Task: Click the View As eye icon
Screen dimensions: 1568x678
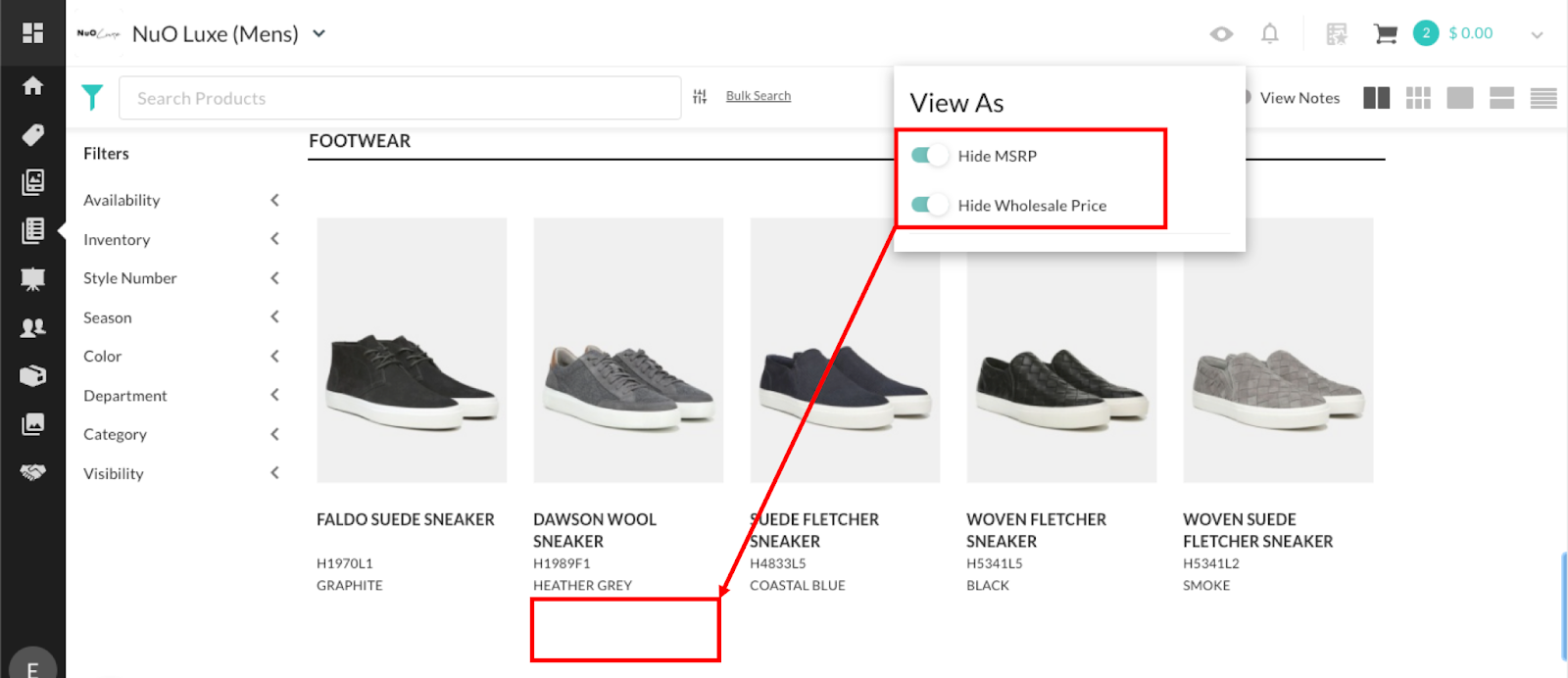Action: tap(1221, 34)
